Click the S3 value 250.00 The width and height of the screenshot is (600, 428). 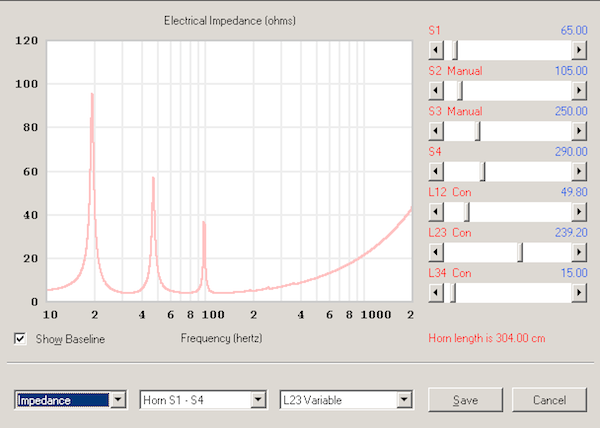pyautogui.click(x=571, y=111)
